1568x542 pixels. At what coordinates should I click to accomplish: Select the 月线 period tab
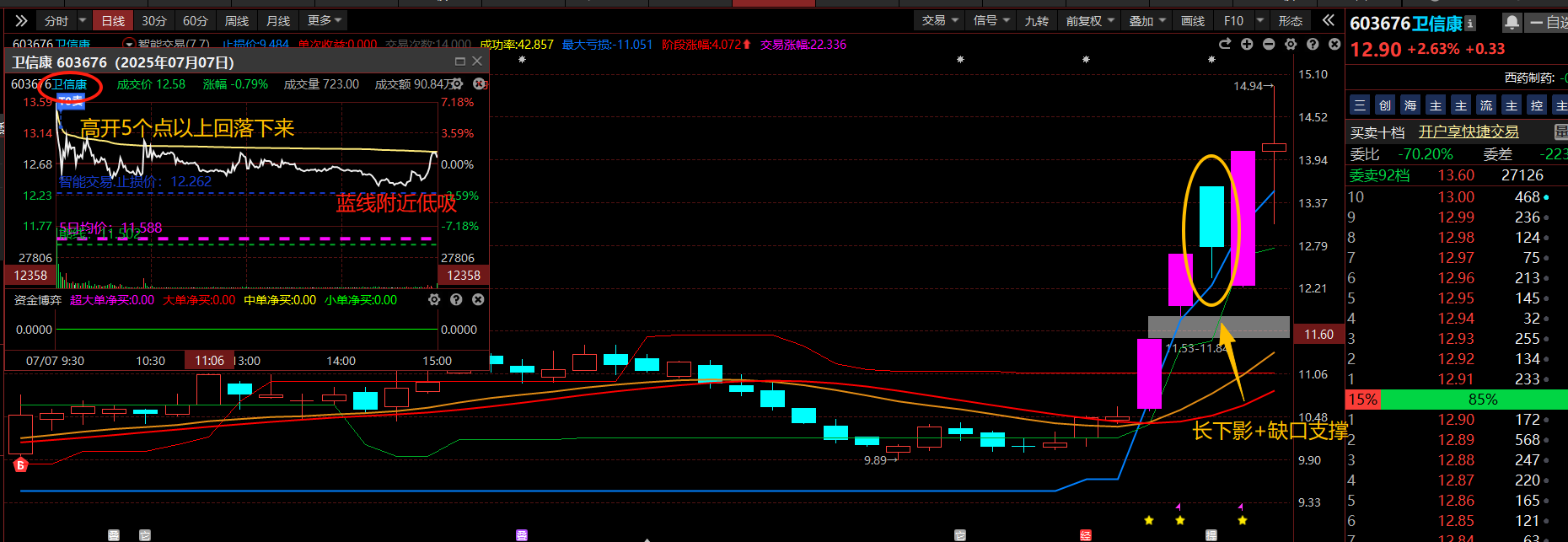(x=278, y=20)
